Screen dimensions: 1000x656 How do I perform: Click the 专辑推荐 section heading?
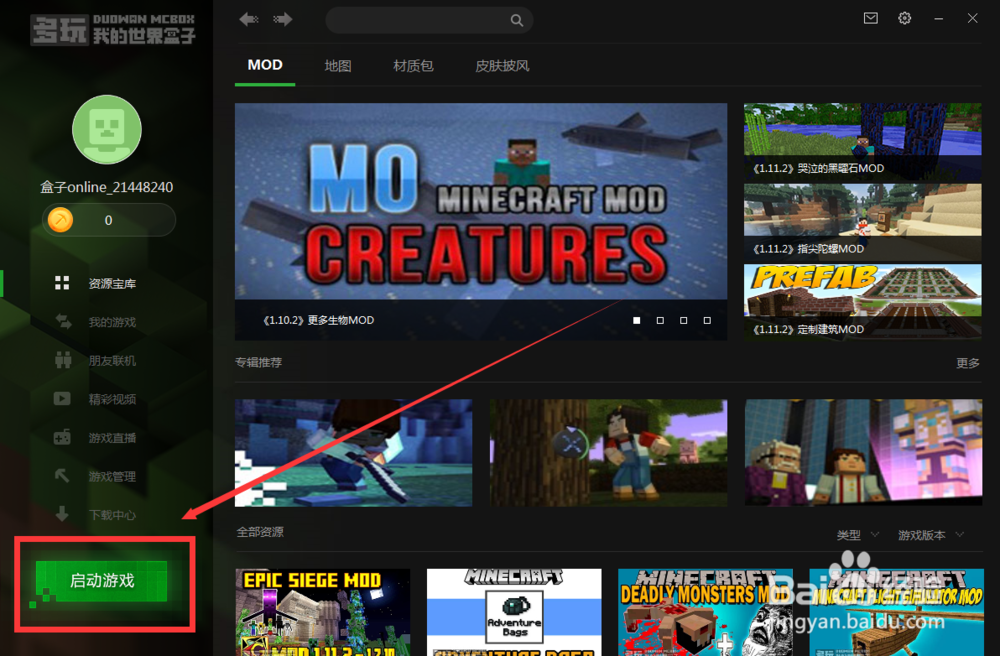258,363
